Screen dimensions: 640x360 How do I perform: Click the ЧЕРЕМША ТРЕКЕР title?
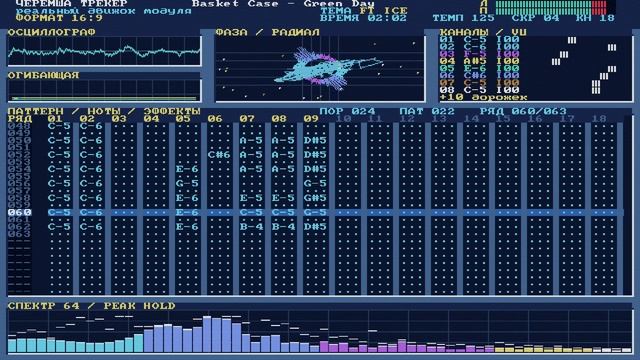click(71, 4)
